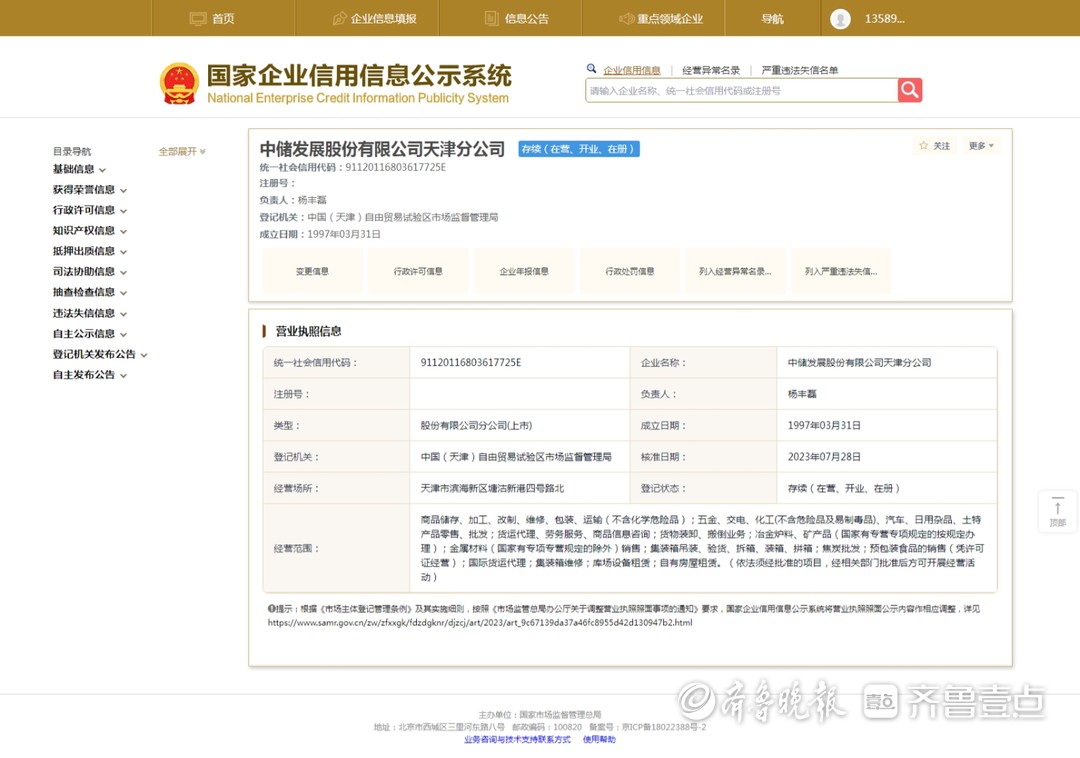Open 使用帮助 footer link
This screenshot has width=1080, height=758.
click(x=599, y=739)
